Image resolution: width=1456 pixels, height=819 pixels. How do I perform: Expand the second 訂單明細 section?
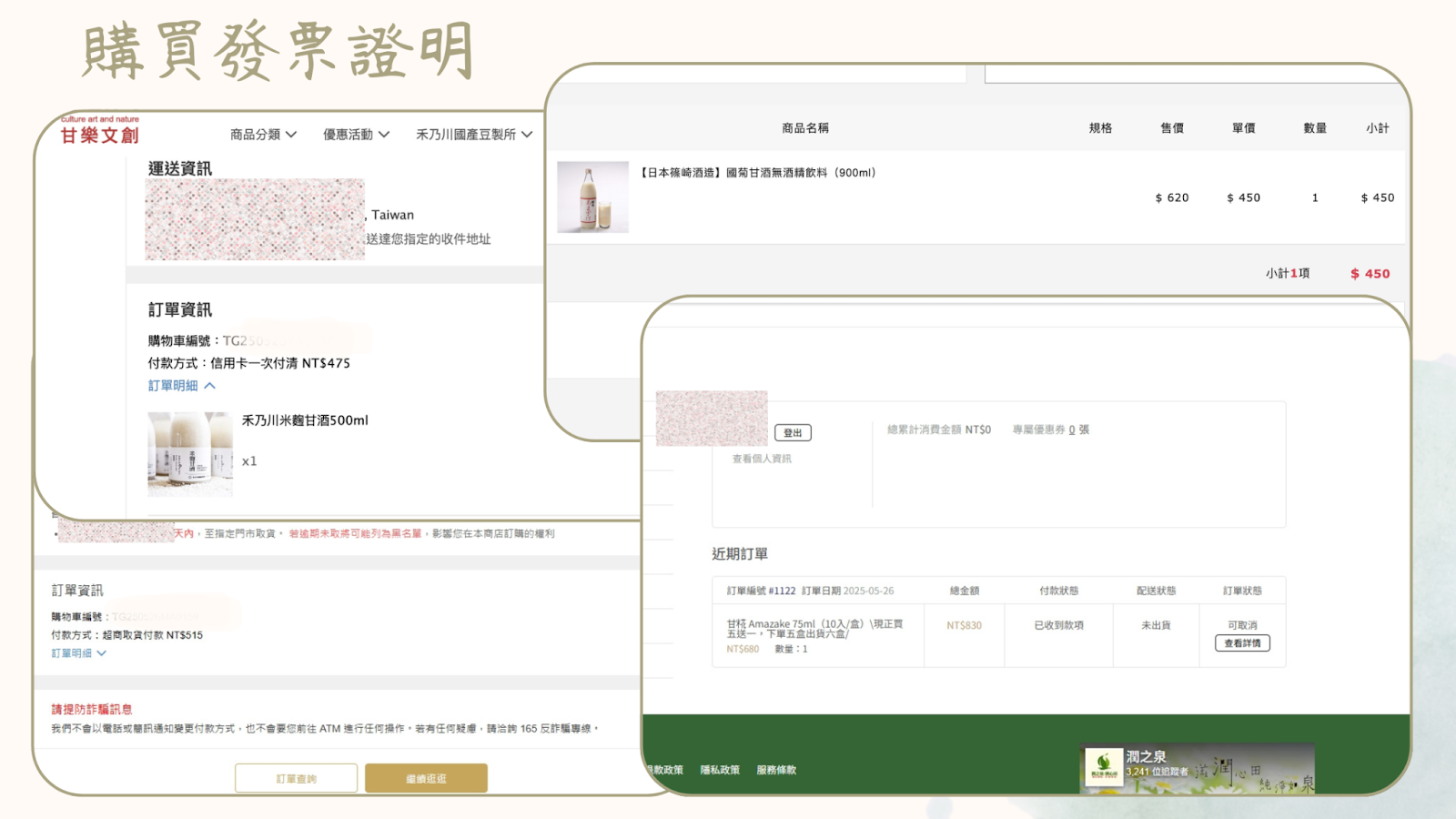tap(78, 652)
